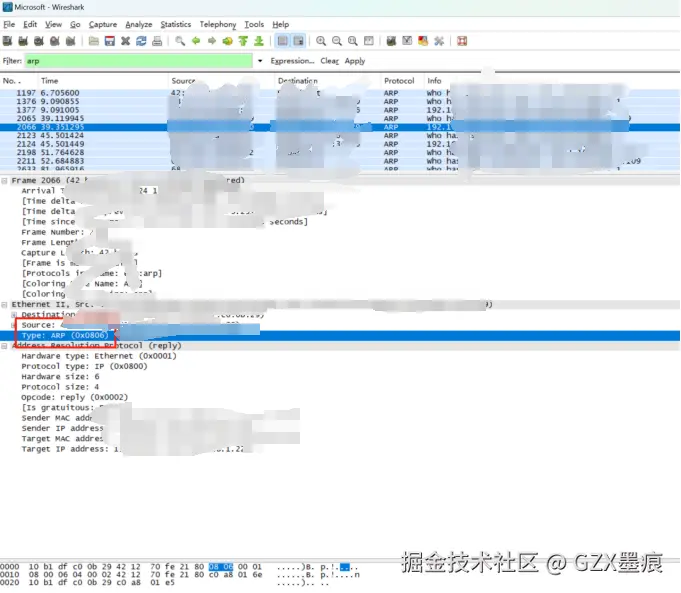Click the Expression... button
Viewport: 681px width, 593px height.
tap(292, 61)
